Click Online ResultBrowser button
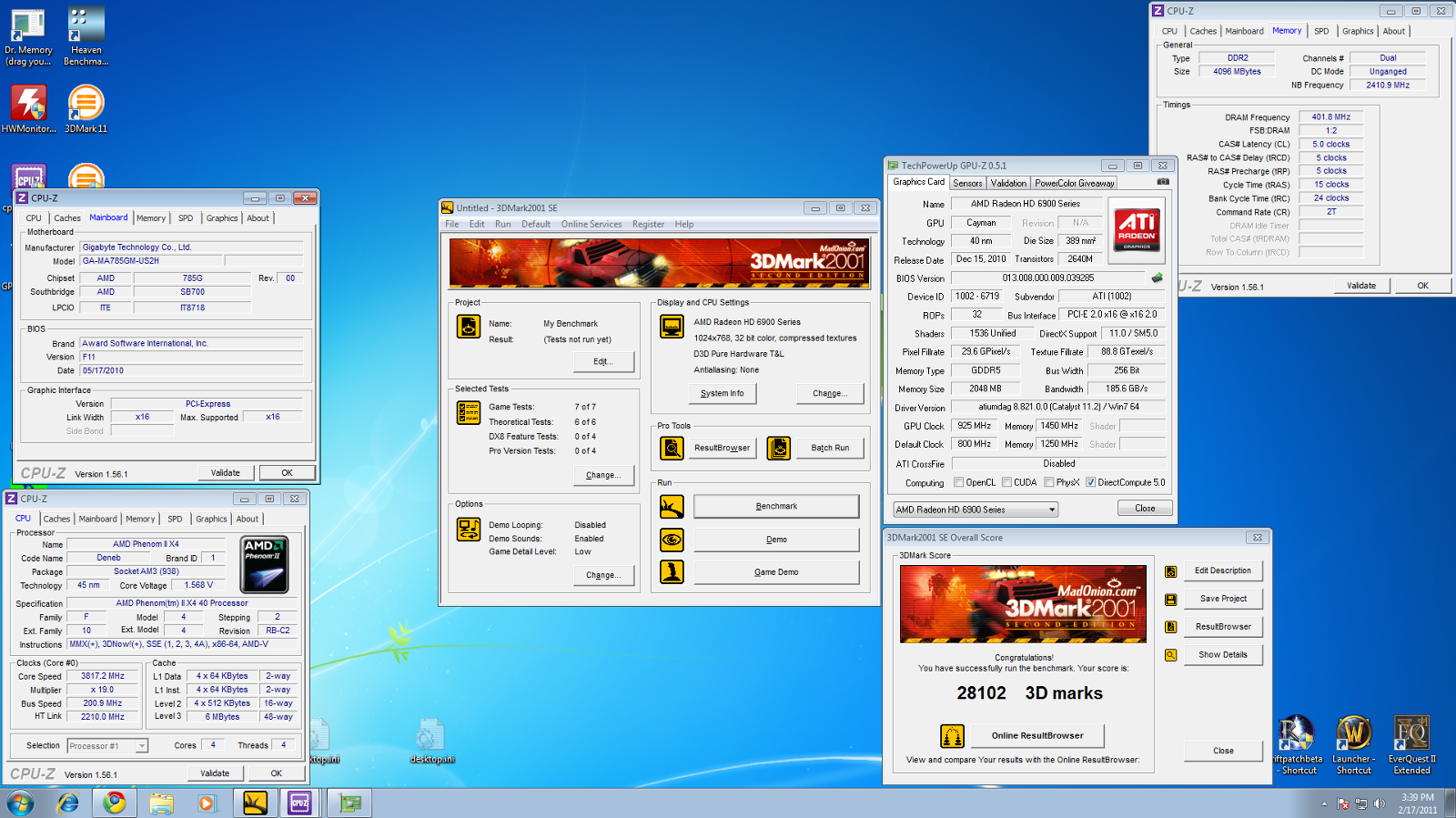 [1037, 736]
